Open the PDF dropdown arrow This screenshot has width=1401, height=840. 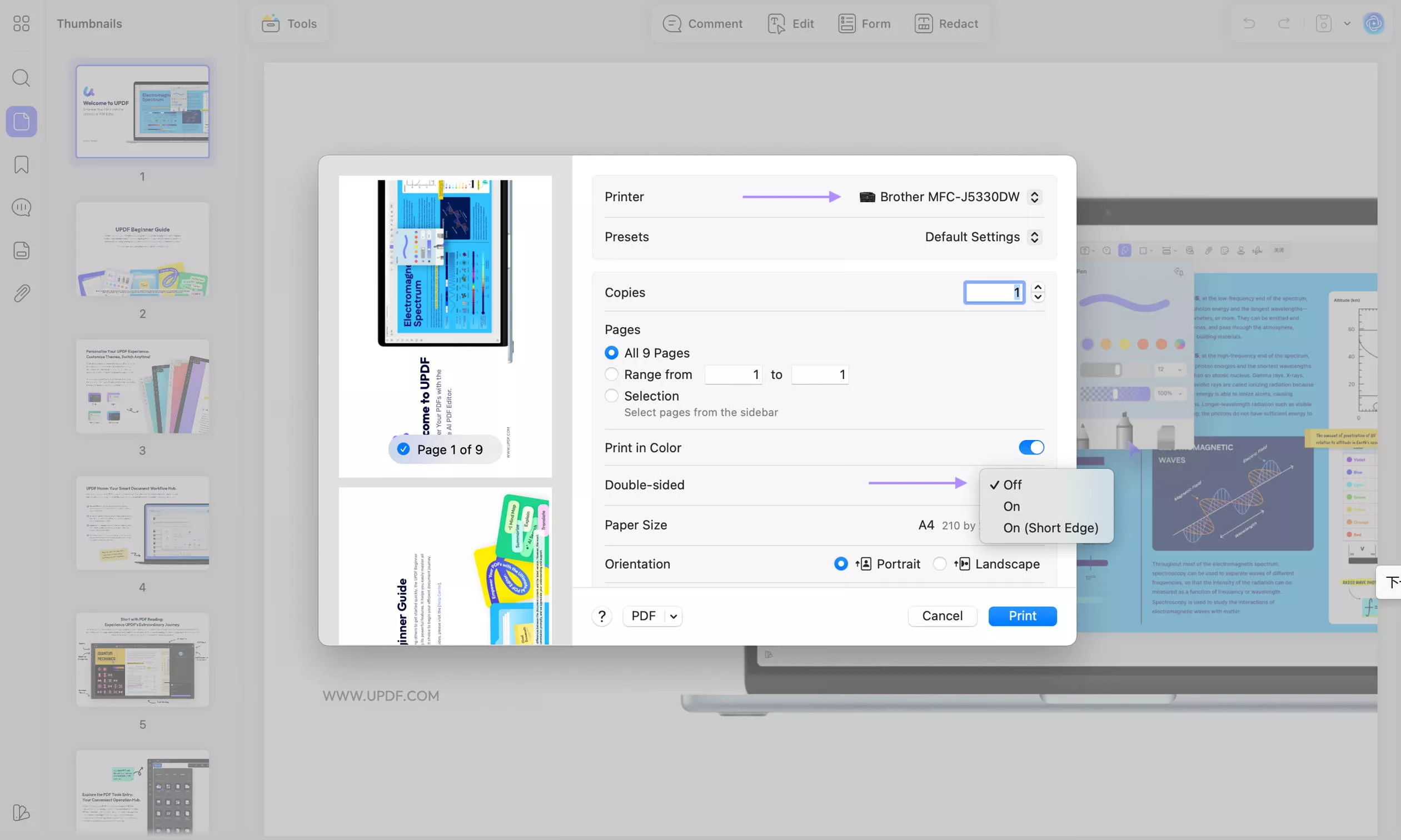(x=673, y=616)
